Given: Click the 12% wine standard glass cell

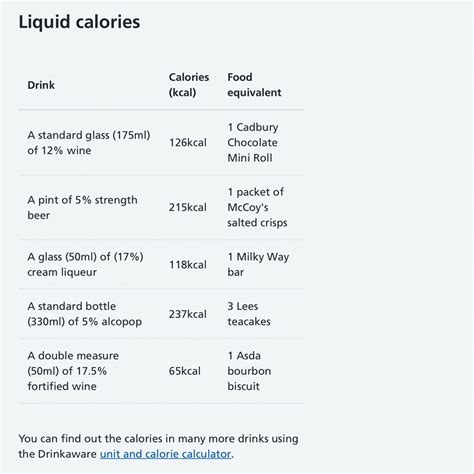Looking at the screenshot, I should [x=89, y=143].
